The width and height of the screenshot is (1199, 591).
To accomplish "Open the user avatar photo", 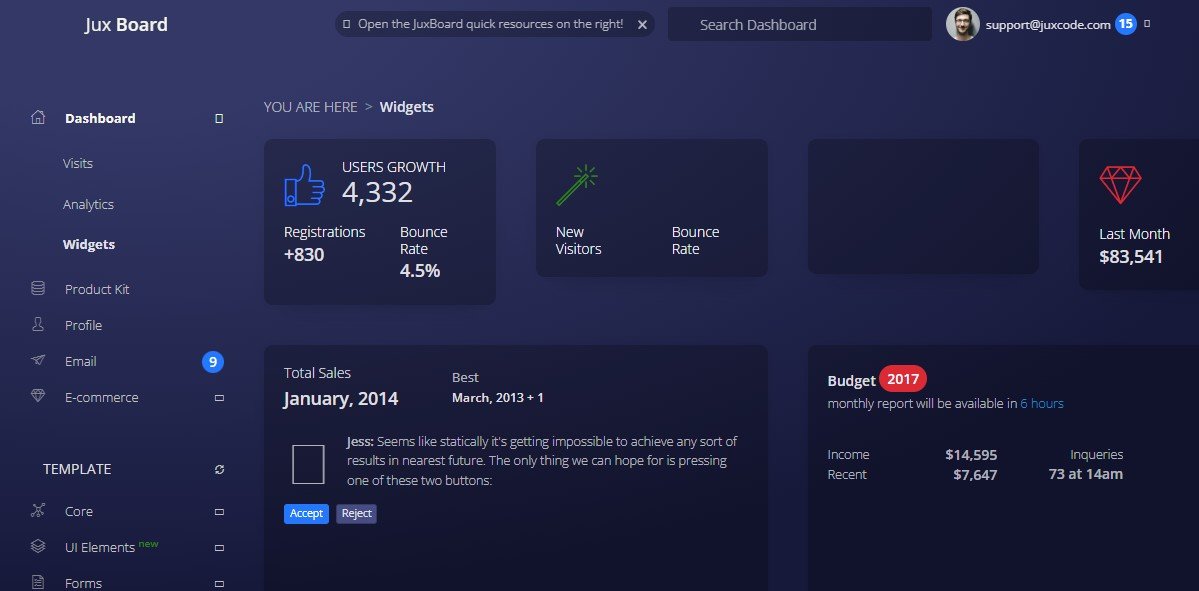I will pyautogui.click(x=962, y=25).
